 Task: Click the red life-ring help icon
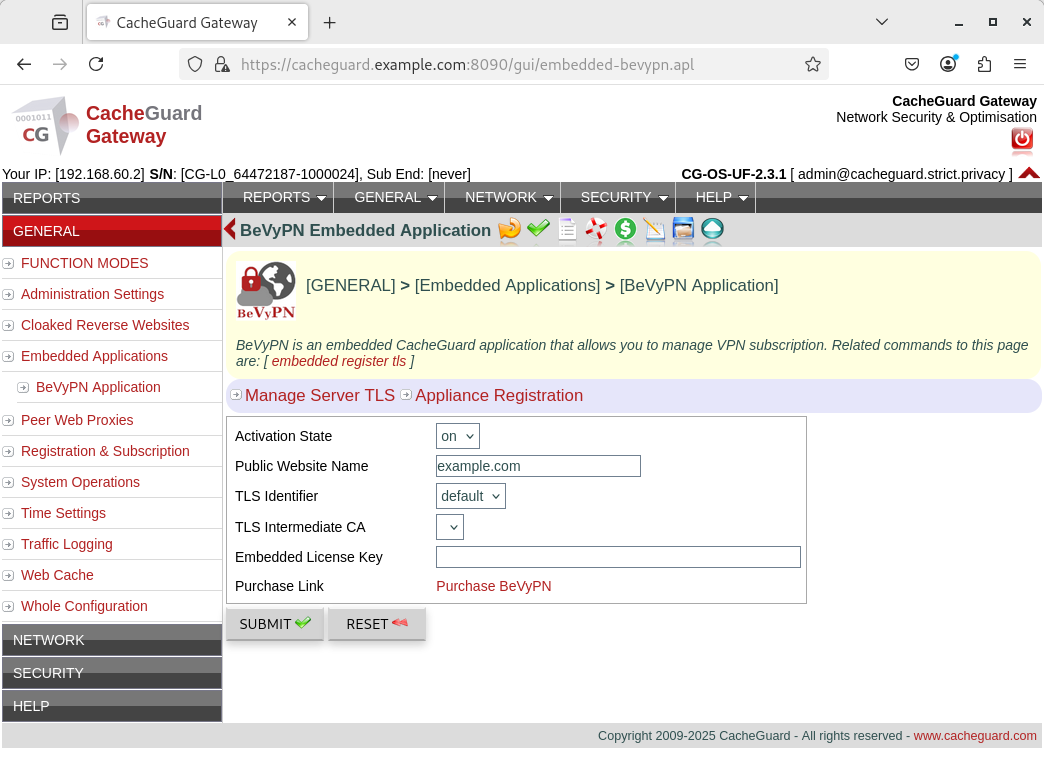(595, 230)
